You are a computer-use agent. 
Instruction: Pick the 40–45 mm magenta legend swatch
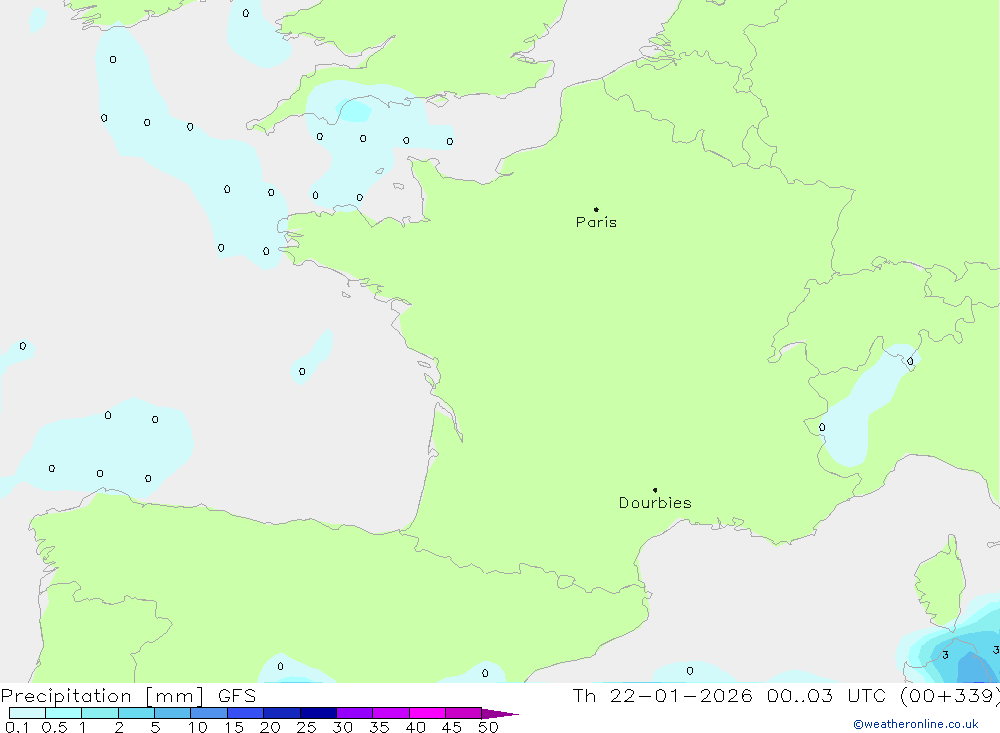427,713
